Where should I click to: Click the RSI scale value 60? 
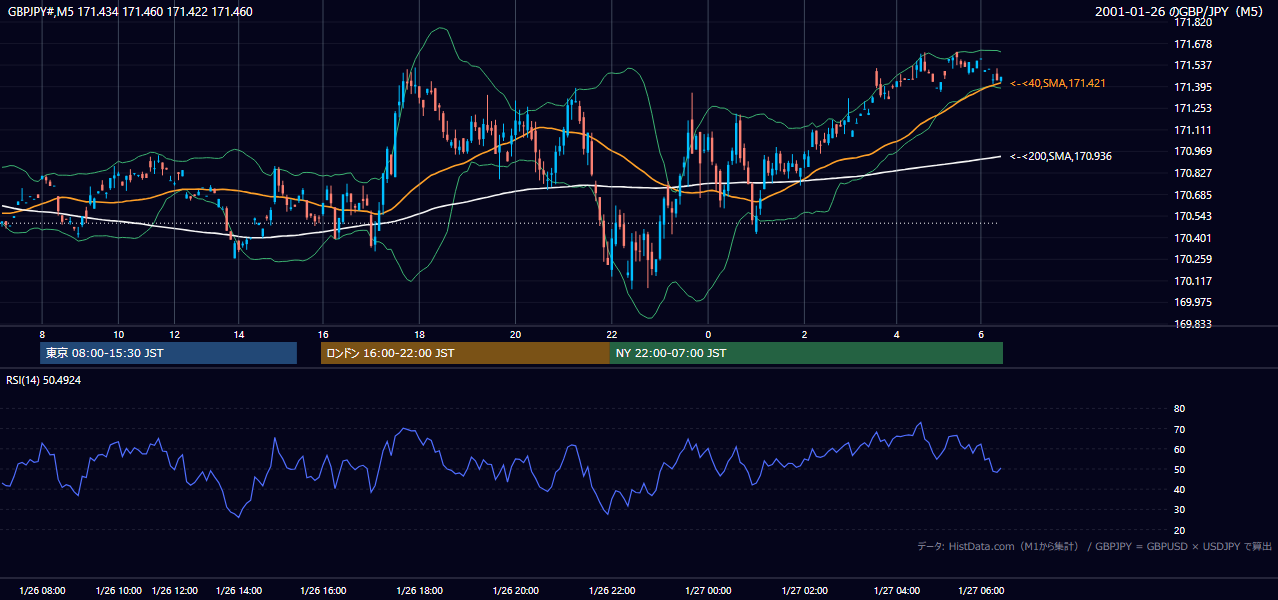[1179, 449]
